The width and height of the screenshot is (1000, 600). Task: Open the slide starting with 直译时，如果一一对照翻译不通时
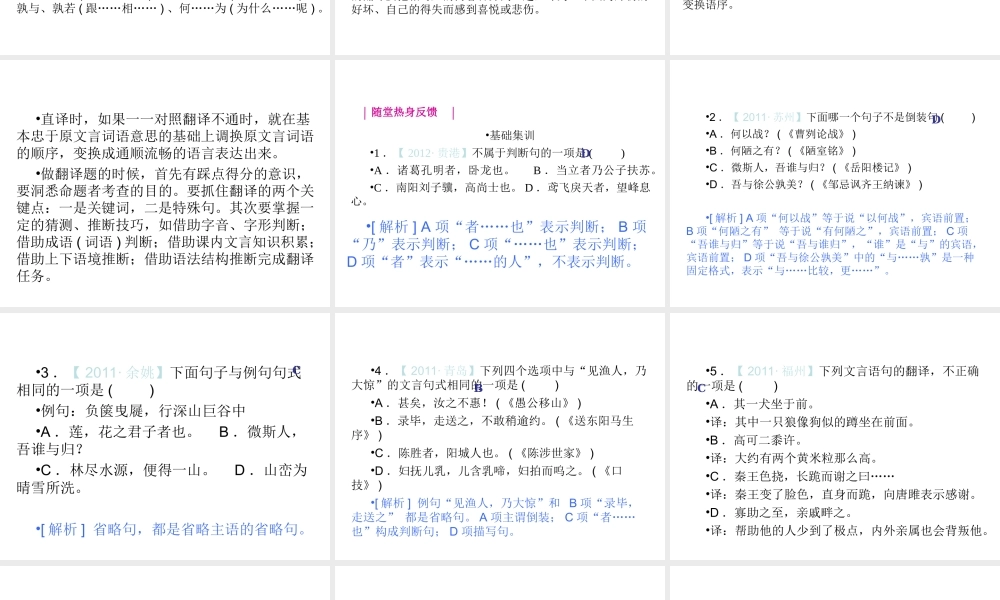(x=165, y=184)
